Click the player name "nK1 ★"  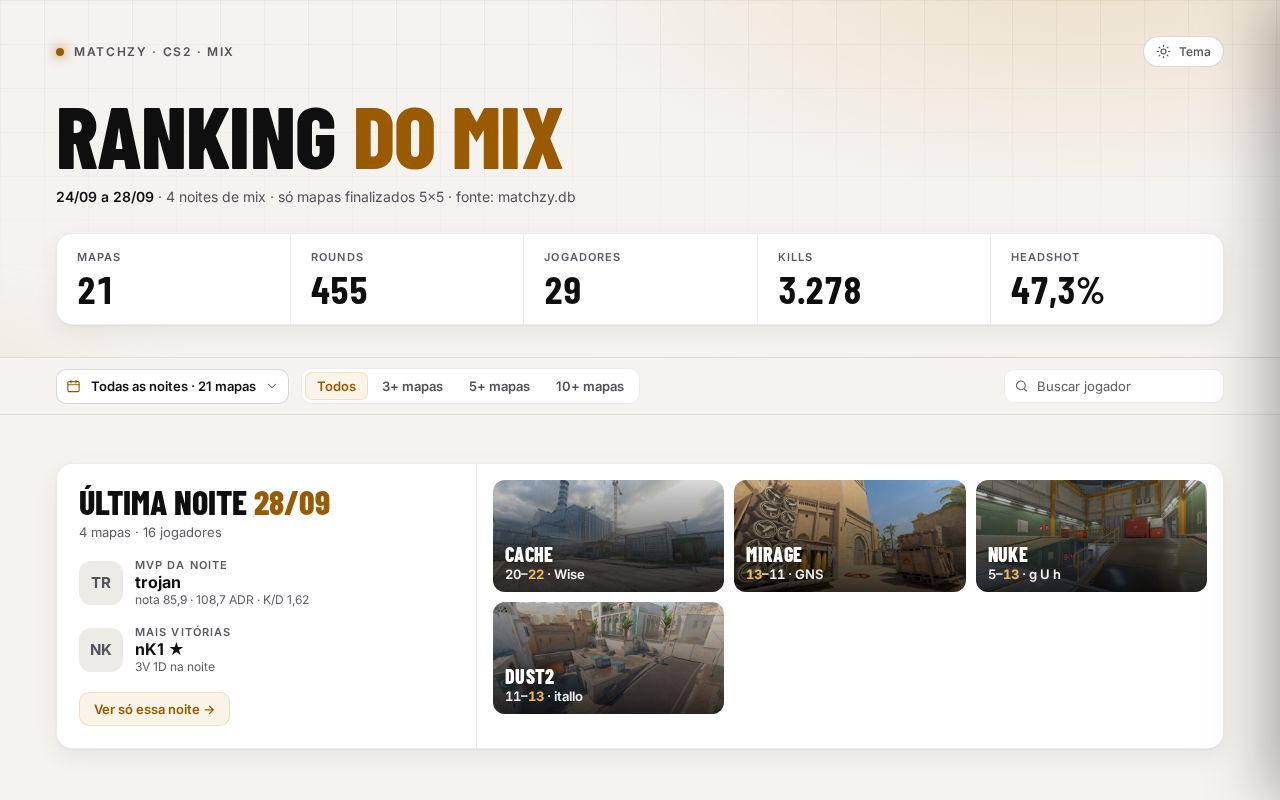[159, 649]
